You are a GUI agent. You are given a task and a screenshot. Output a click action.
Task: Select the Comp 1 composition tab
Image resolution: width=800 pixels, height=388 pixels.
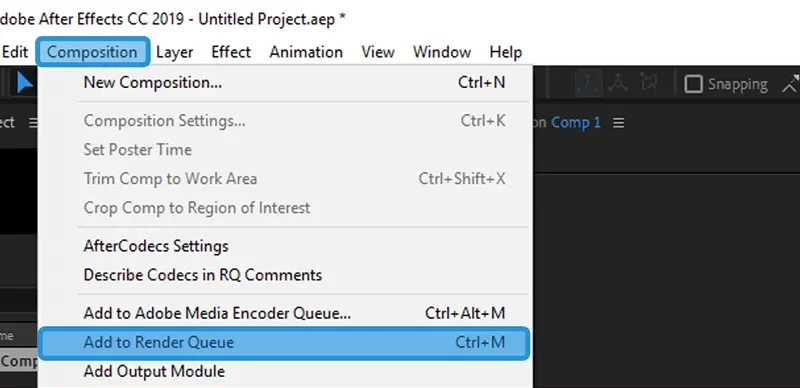coord(576,123)
